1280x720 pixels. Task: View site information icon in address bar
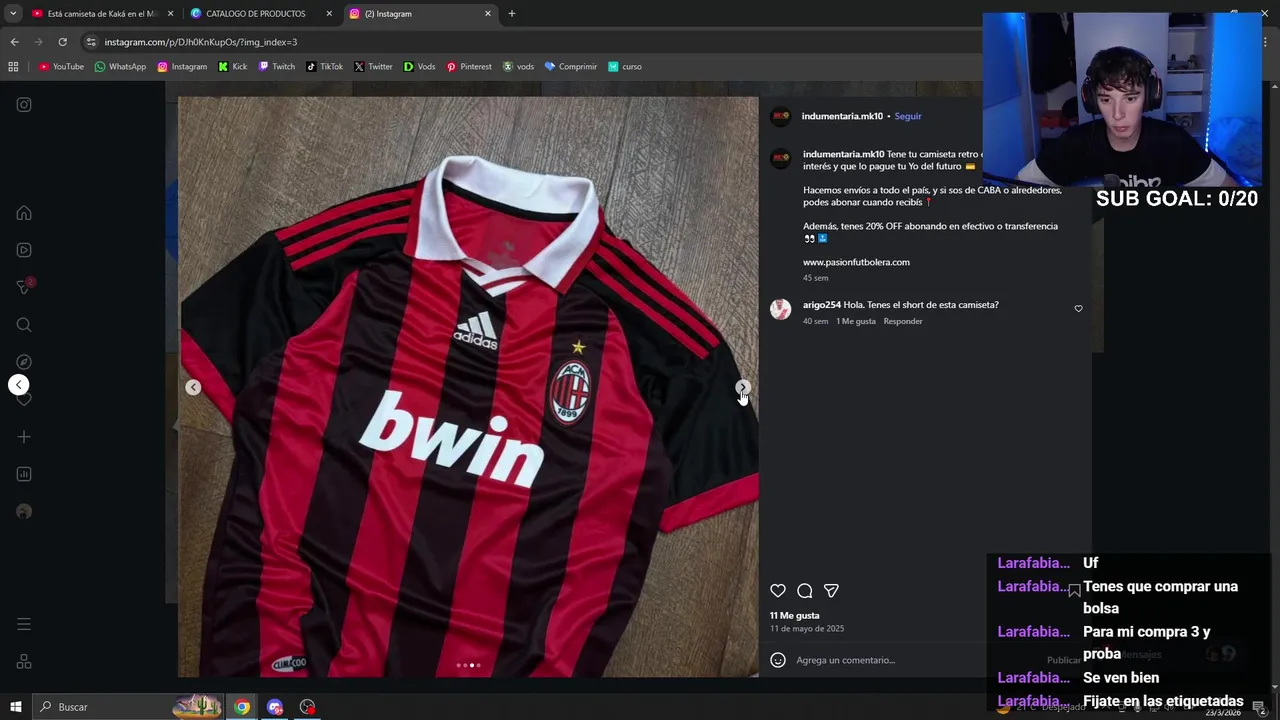click(91, 42)
